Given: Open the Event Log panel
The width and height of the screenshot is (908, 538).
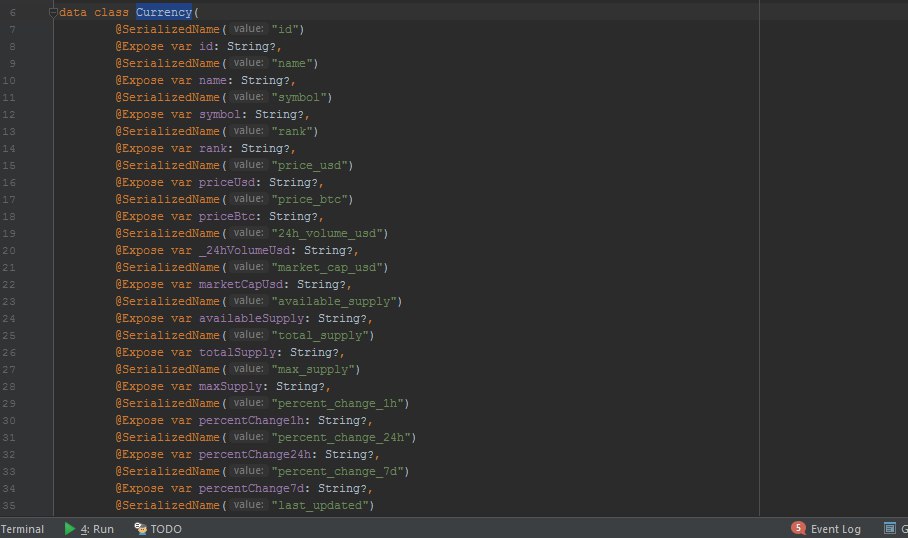Looking at the screenshot, I should (x=826, y=528).
